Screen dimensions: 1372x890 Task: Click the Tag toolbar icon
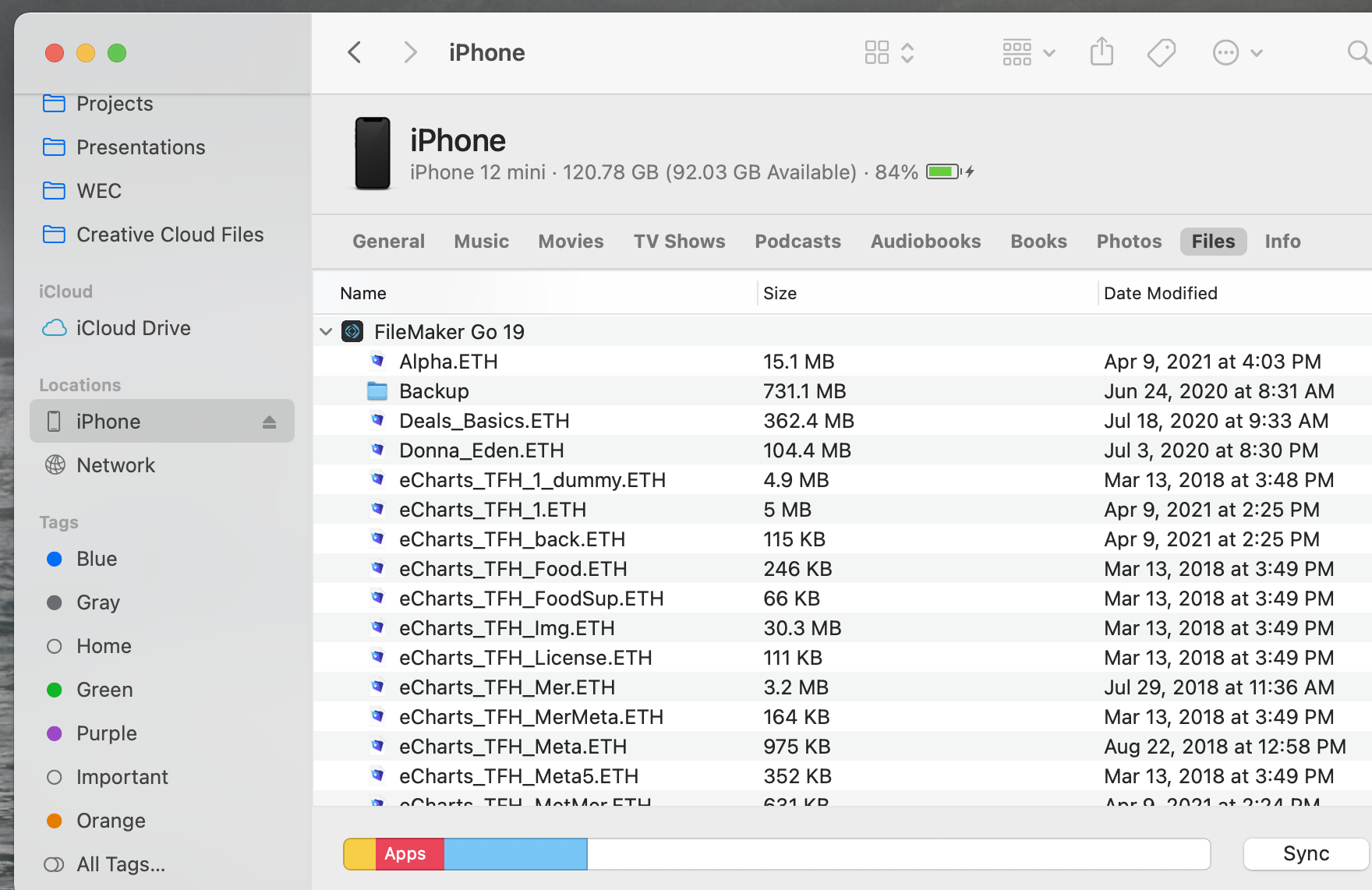[x=1162, y=52]
